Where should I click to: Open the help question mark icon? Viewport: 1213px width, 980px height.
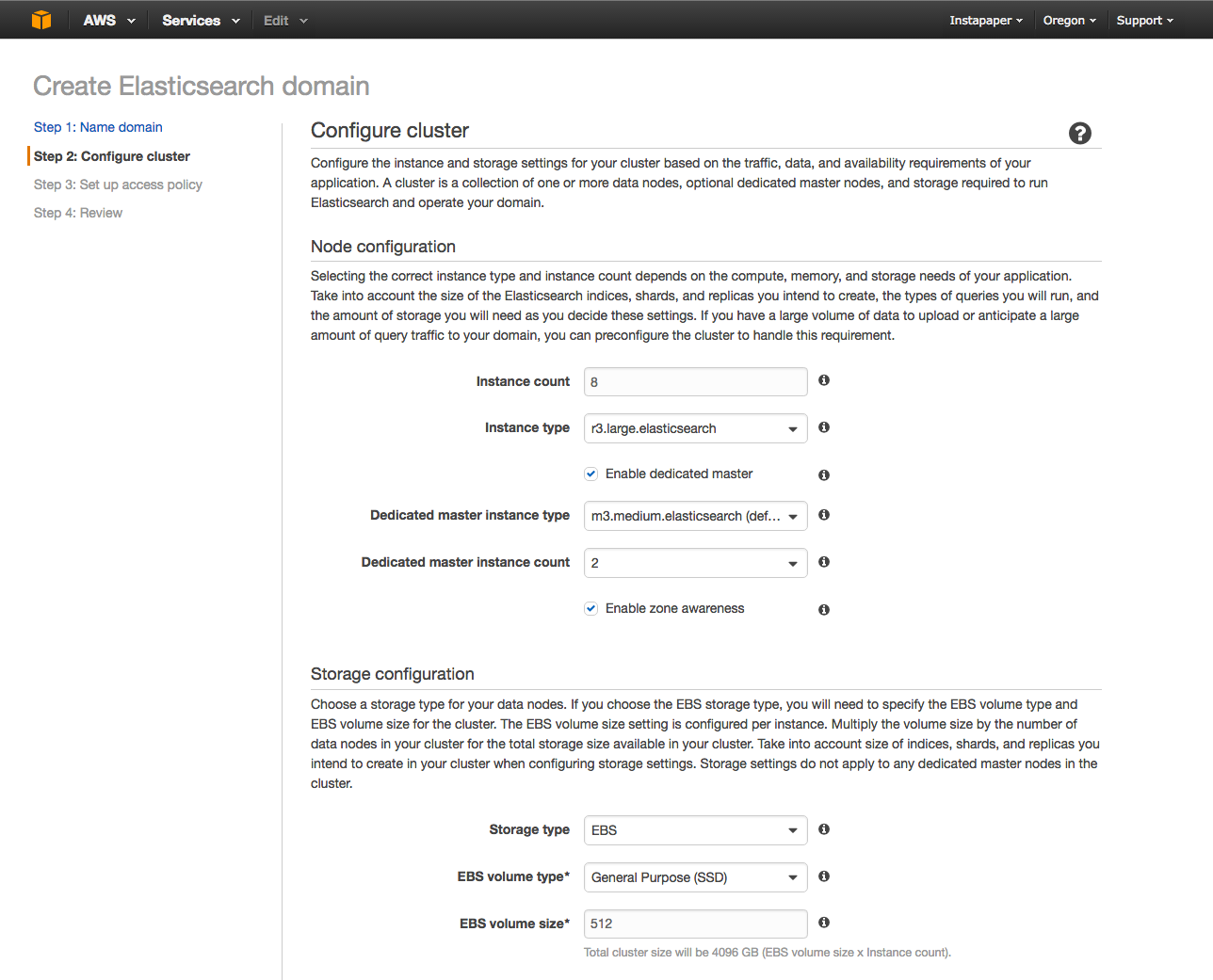(x=1080, y=133)
